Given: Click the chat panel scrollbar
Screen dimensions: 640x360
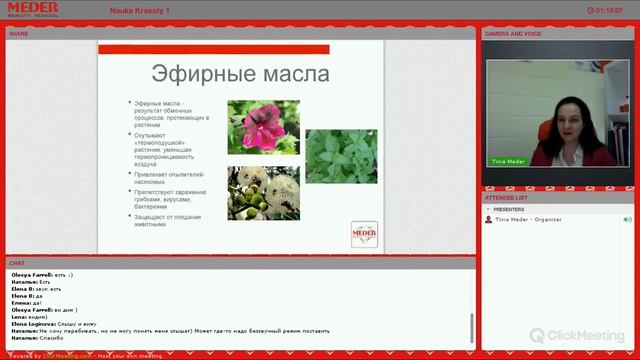Looking at the screenshot, I should [472, 328].
